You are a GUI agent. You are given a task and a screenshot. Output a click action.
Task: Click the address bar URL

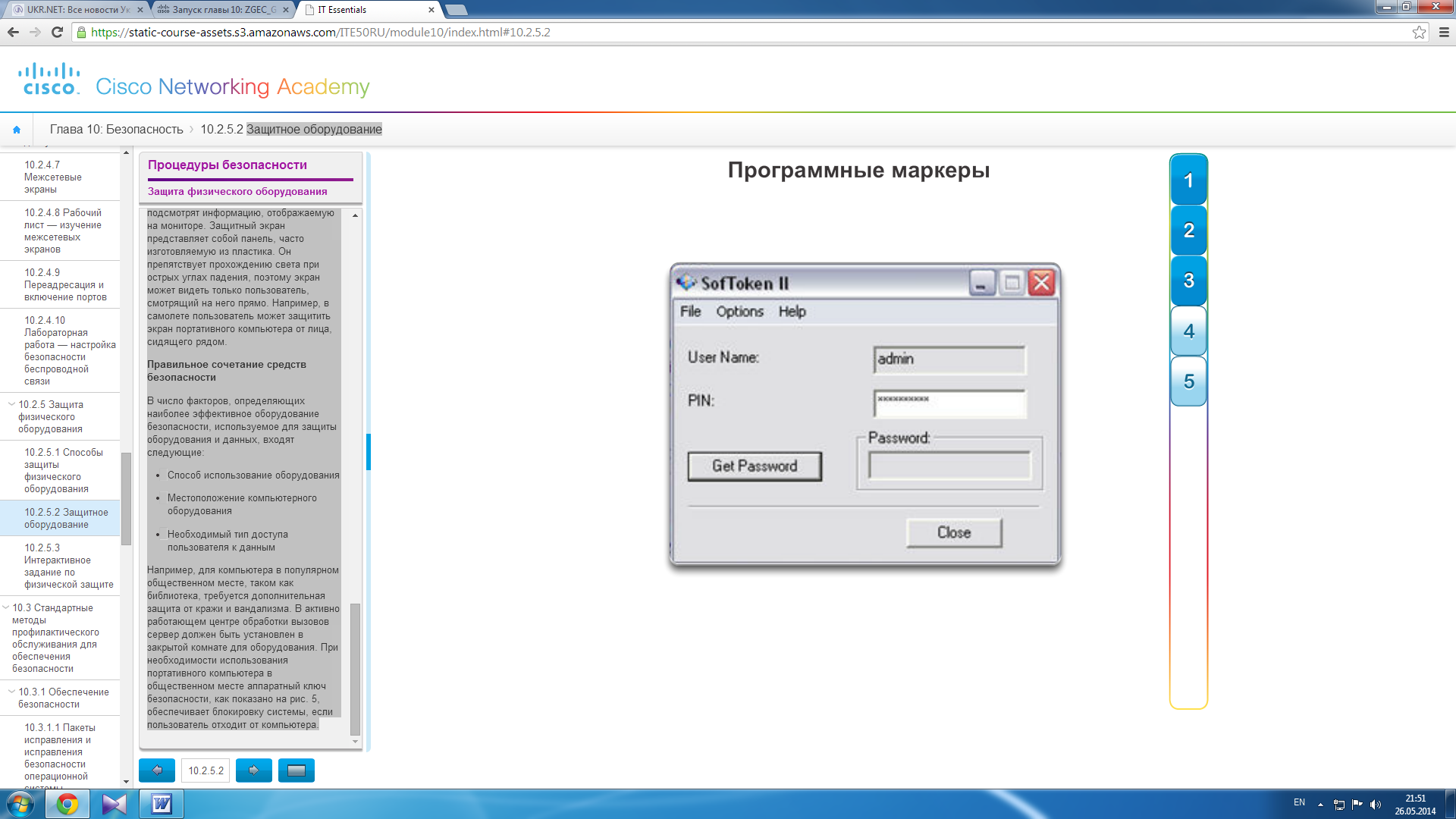(x=321, y=32)
